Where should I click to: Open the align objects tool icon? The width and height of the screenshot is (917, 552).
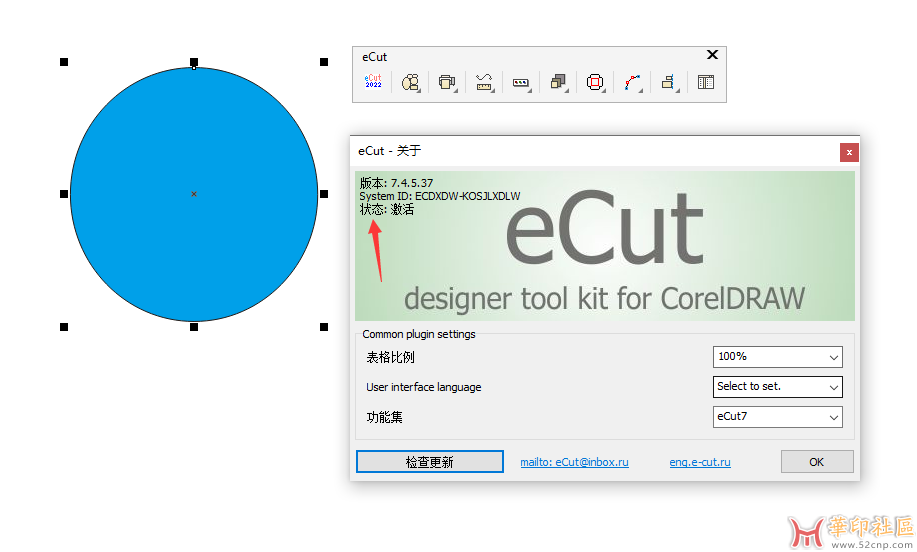point(669,82)
